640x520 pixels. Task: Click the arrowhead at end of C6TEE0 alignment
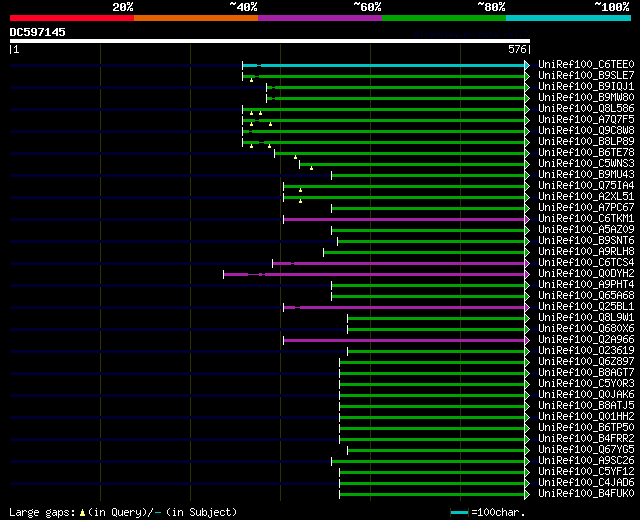pos(527,65)
